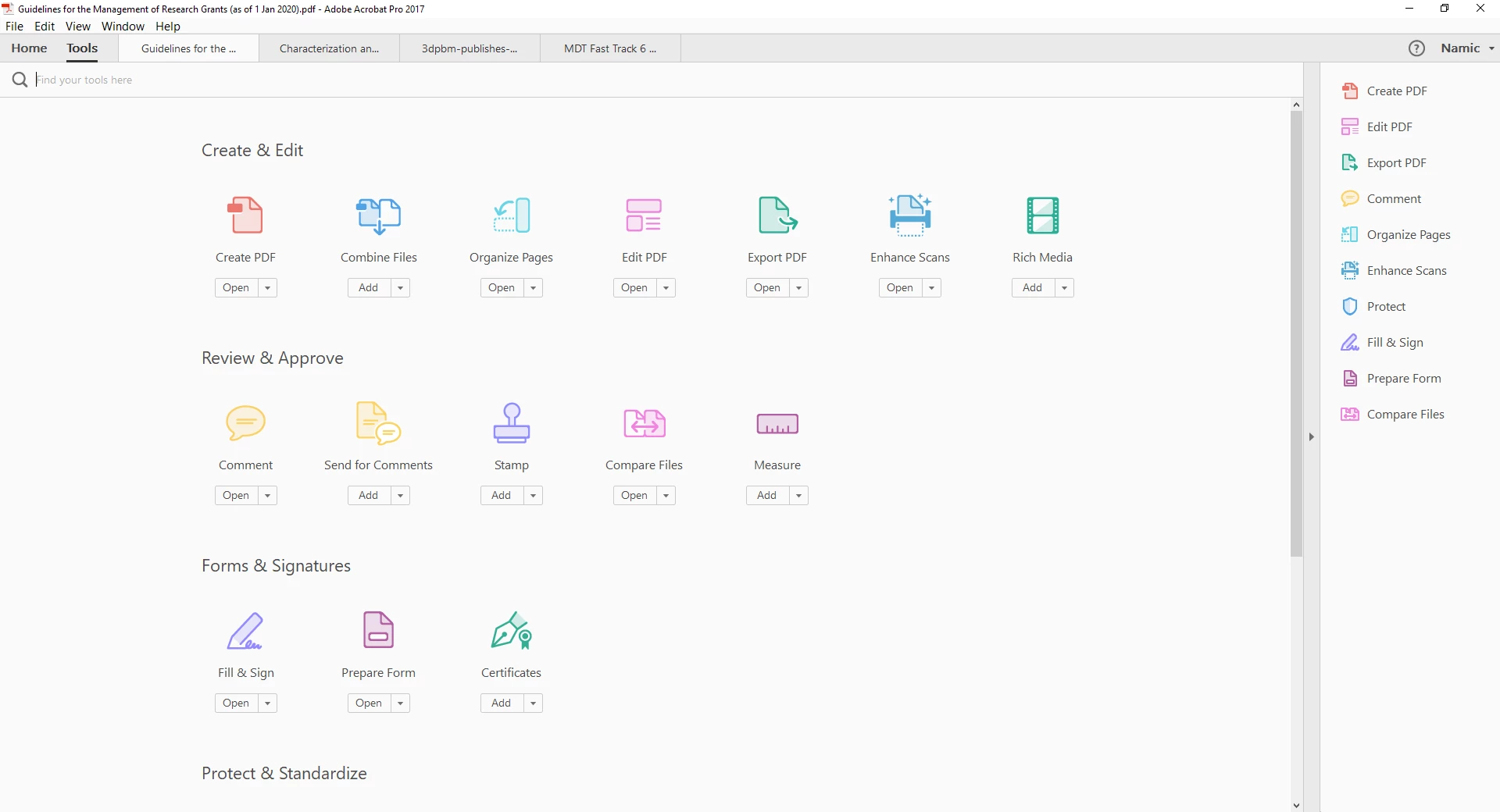
Task: Switch to the MDT Fast Track 6 tab
Action: point(610,48)
